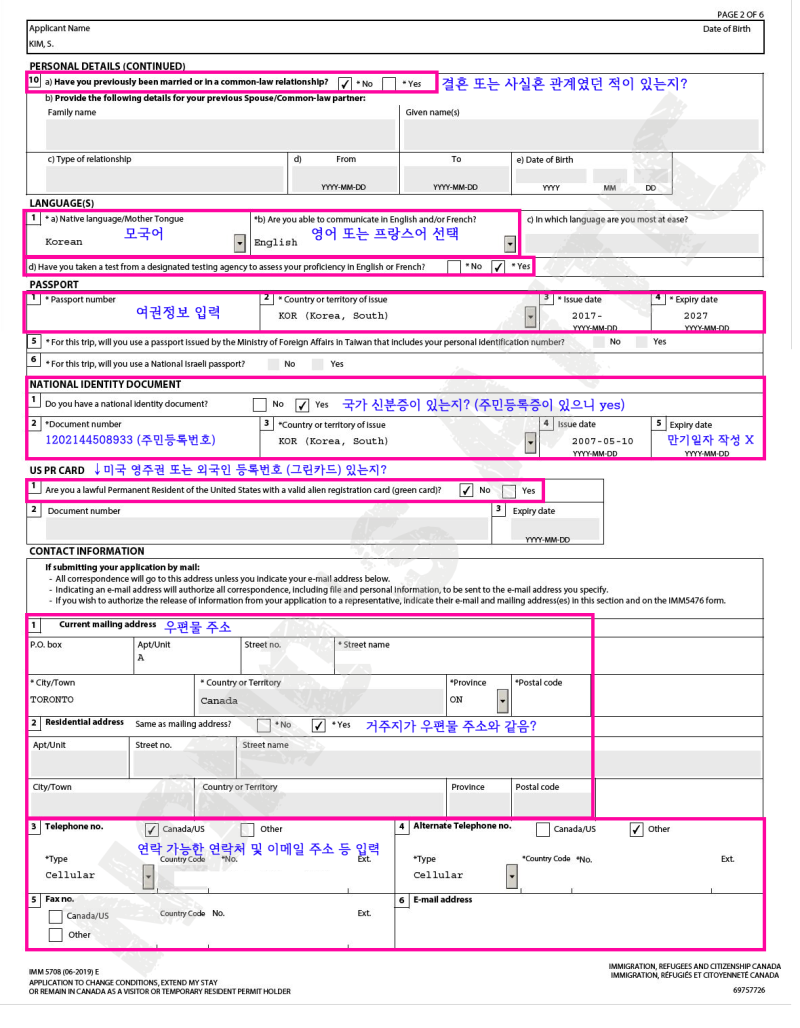800x1028 pixels.
Task: Tick Other under Alternate Telephone no.
Action: click(637, 829)
